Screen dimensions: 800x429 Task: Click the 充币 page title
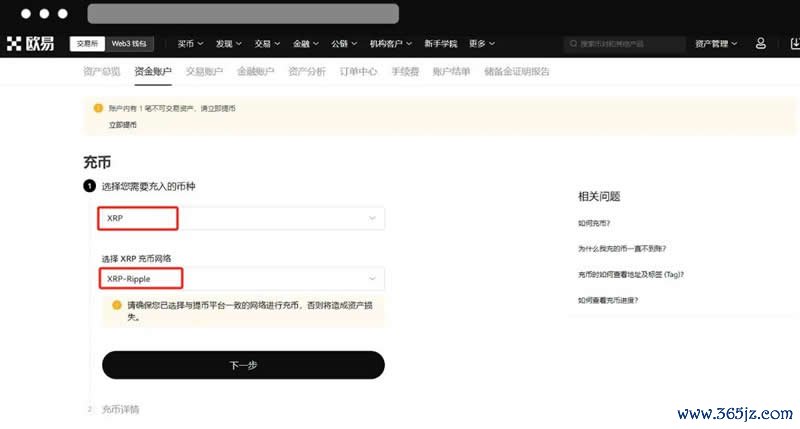coord(97,162)
